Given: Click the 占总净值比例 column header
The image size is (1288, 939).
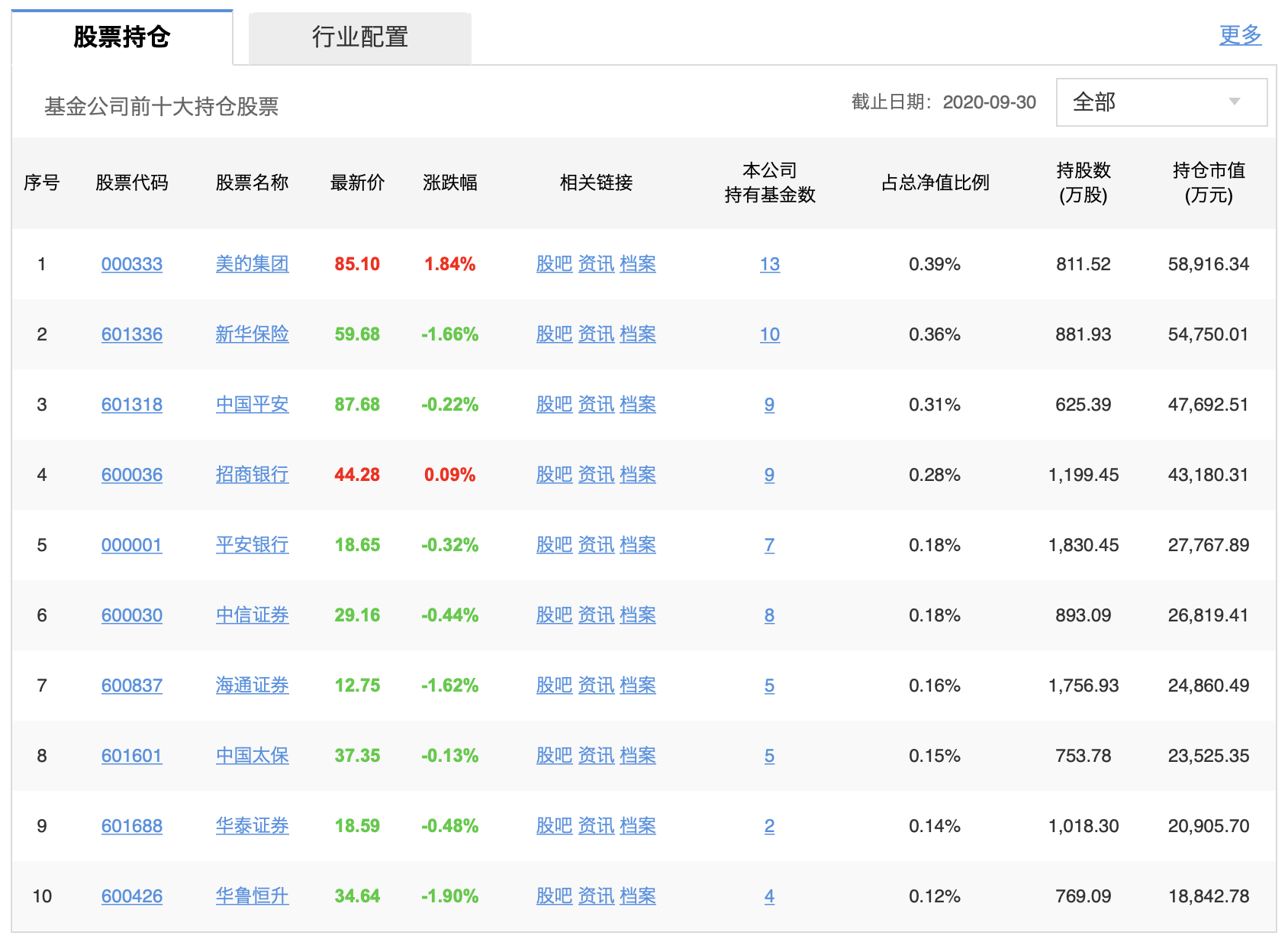Looking at the screenshot, I should tap(935, 182).
